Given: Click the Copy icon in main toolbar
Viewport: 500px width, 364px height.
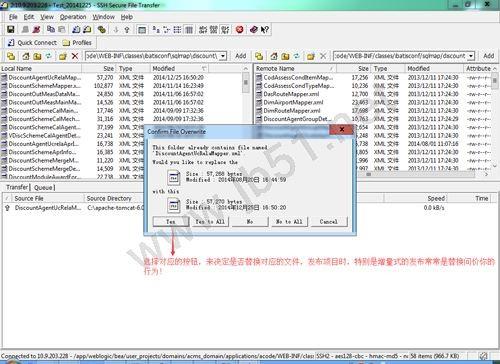Looking at the screenshot, I should pyautogui.click(x=51, y=29).
